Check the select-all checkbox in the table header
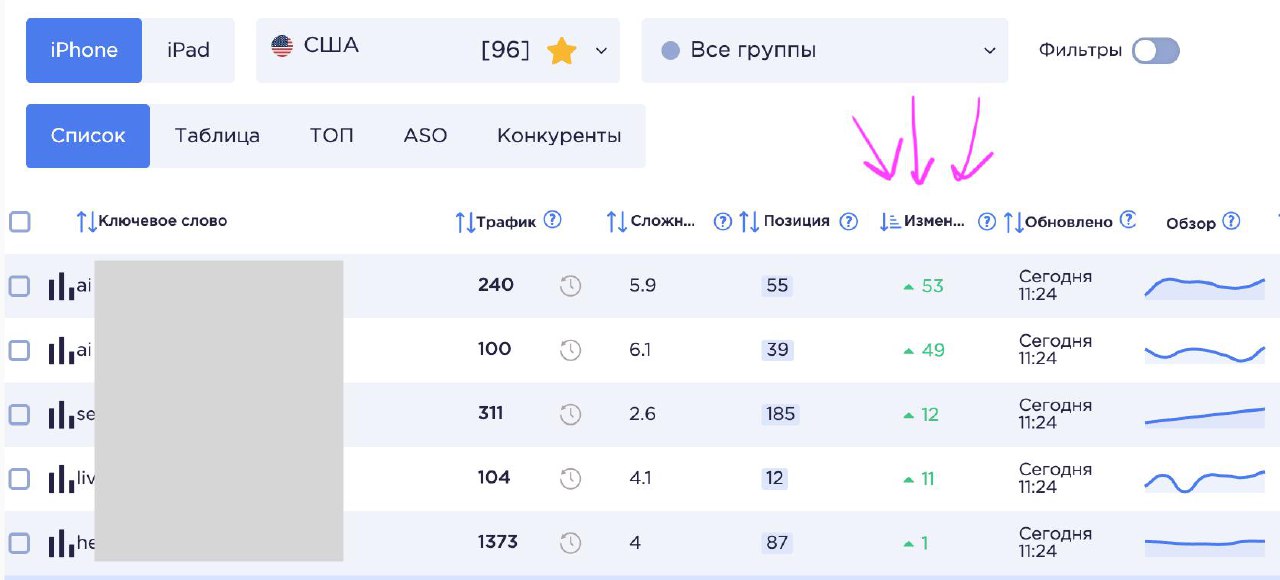Viewport: 1280px width, 580px height. 20,221
